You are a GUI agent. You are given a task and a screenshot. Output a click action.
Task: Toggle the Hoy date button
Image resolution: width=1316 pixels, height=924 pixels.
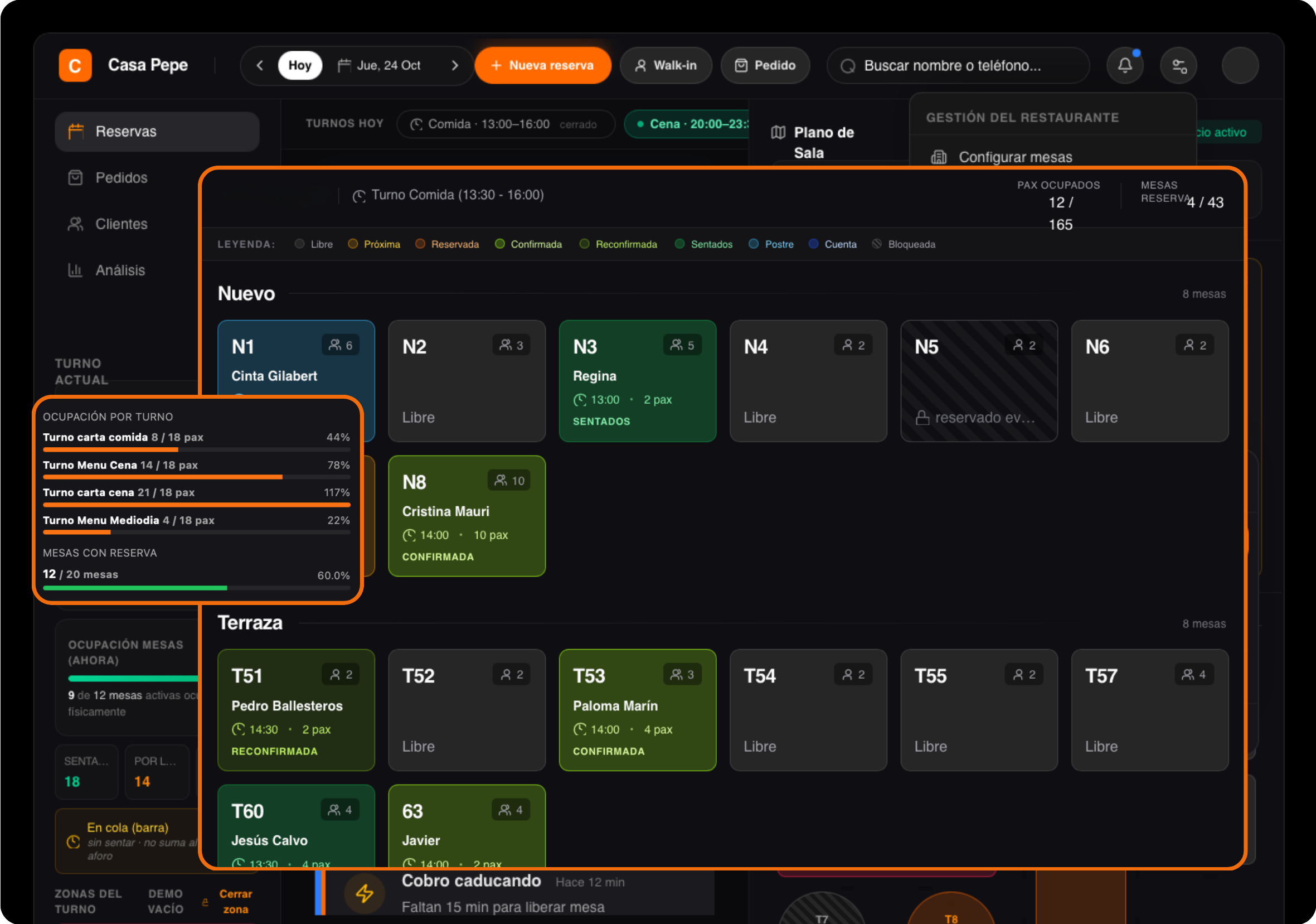coord(300,65)
